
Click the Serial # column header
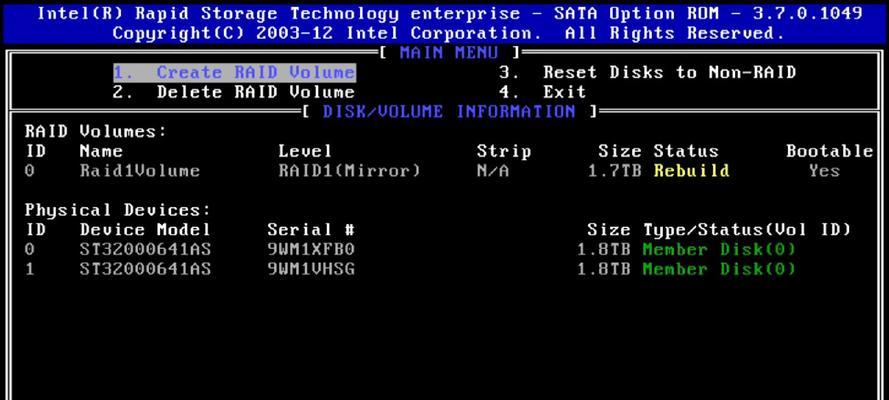[x=311, y=230]
